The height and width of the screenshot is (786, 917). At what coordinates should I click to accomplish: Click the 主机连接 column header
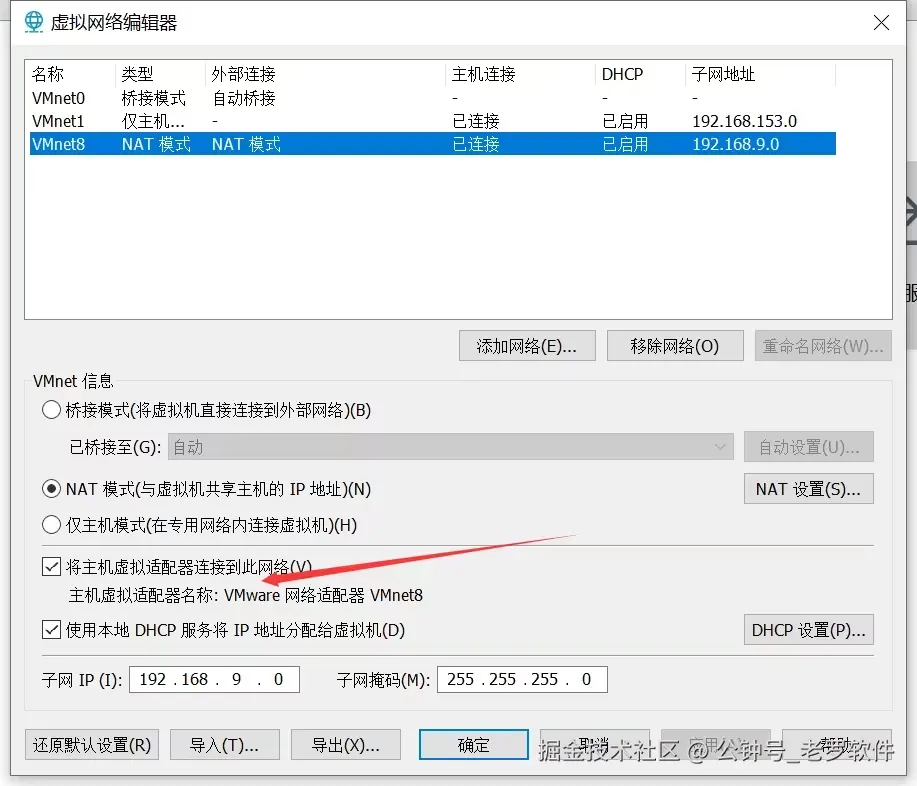[484, 74]
